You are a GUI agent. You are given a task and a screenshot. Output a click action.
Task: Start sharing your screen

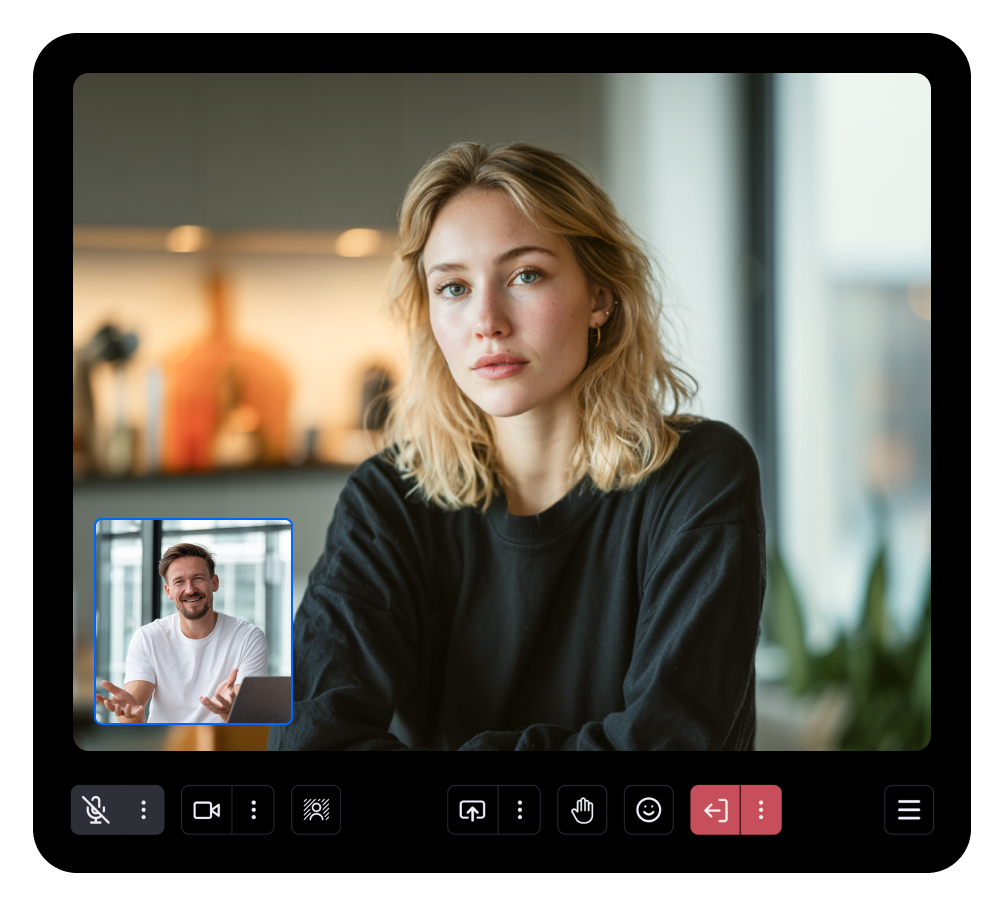(x=472, y=810)
